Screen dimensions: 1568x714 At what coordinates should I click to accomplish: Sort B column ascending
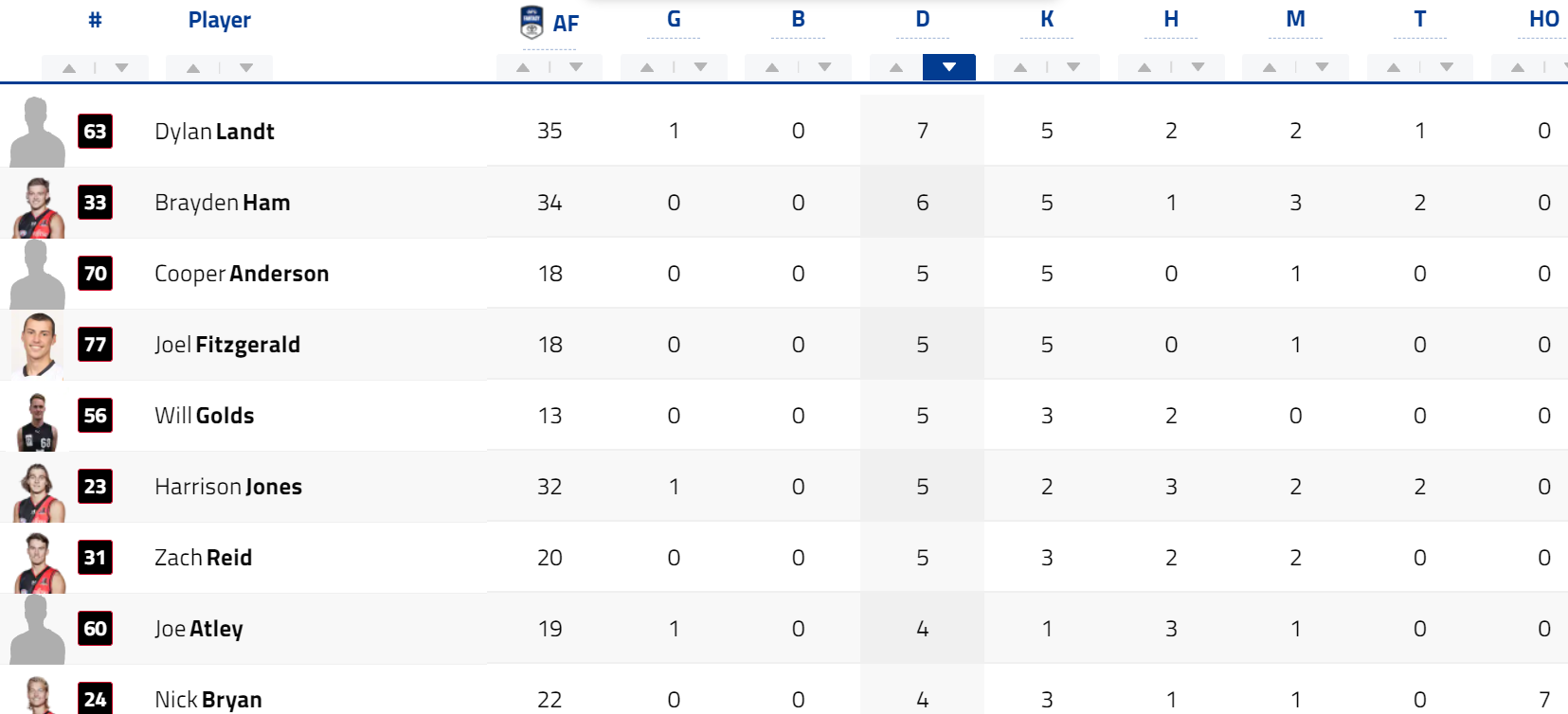point(772,67)
